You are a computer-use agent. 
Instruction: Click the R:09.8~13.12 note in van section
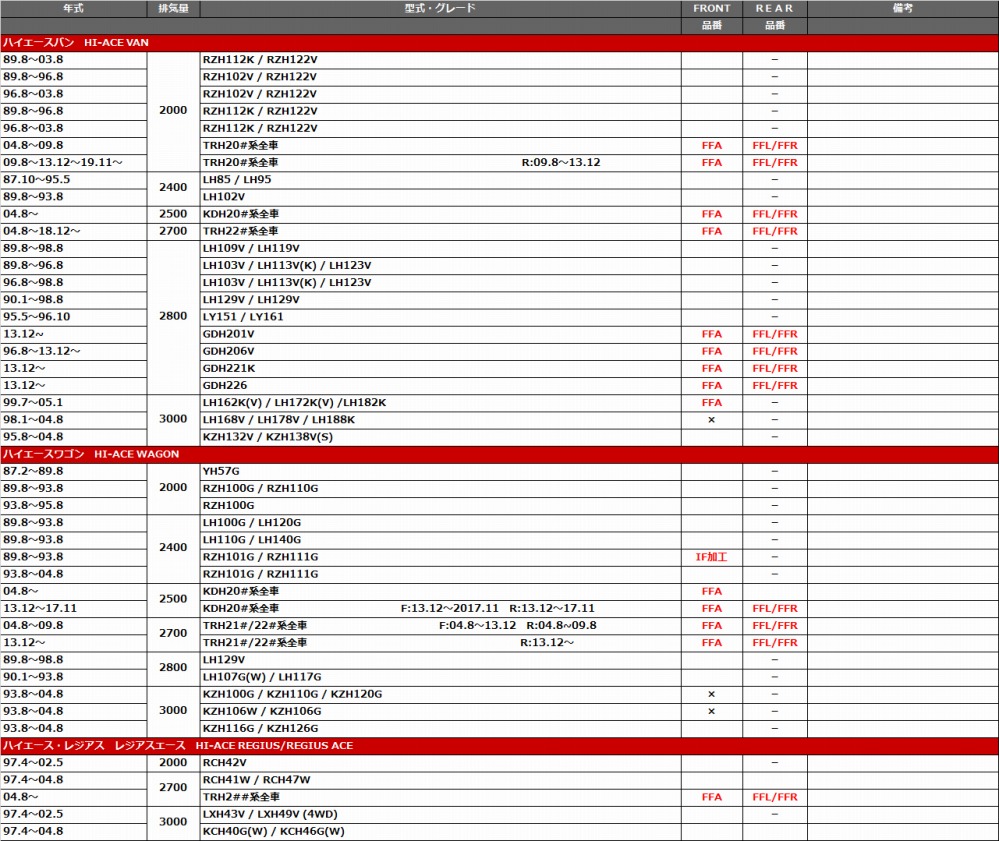point(561,162)
